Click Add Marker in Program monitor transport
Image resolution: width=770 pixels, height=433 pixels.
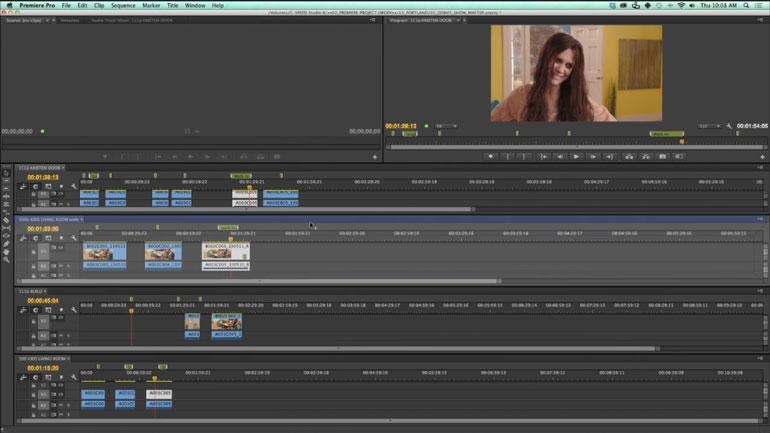(490, 157)
